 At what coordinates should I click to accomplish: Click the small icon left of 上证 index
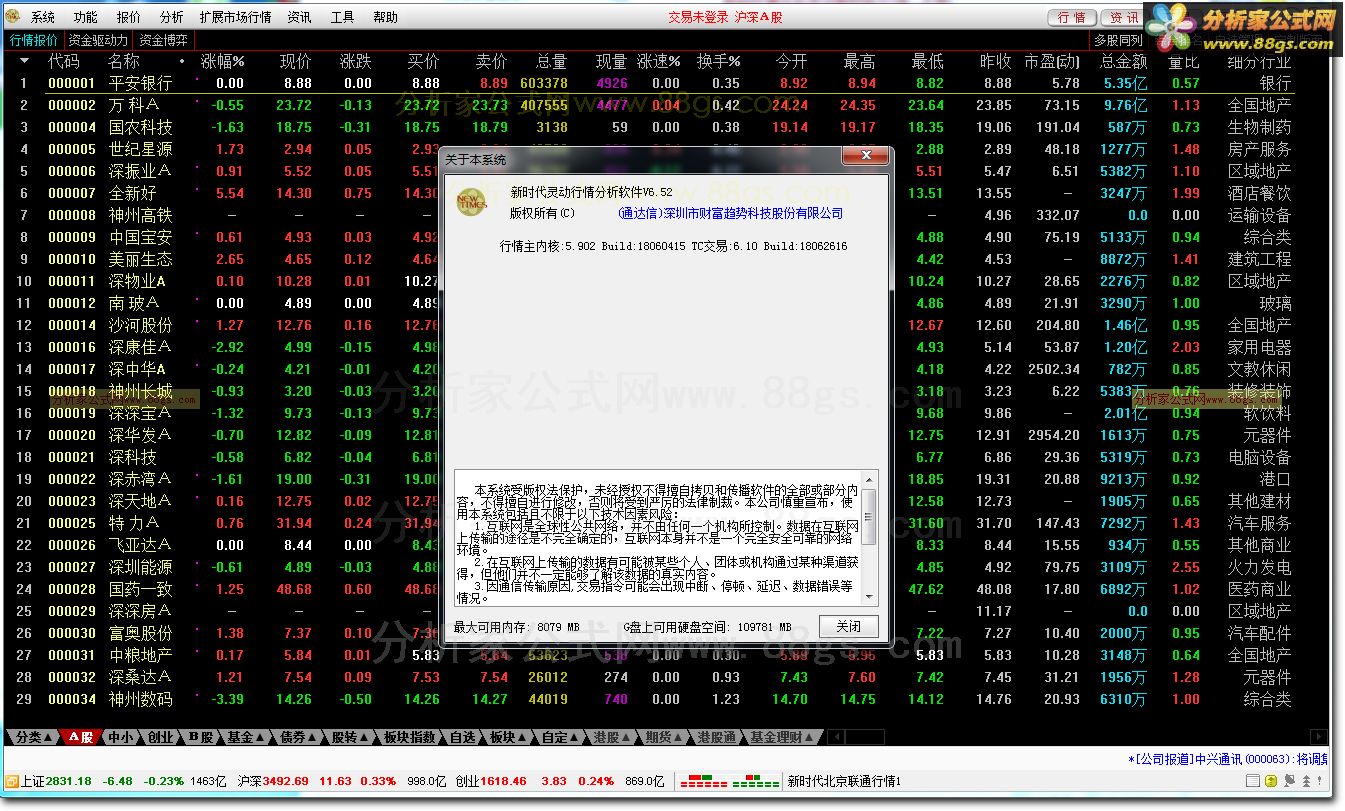coord(11,781)
